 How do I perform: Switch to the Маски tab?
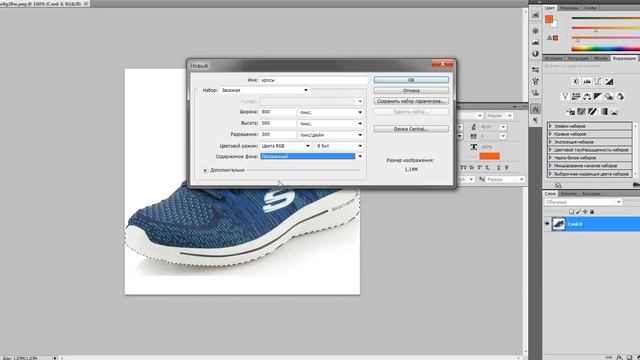click(600, 58)
